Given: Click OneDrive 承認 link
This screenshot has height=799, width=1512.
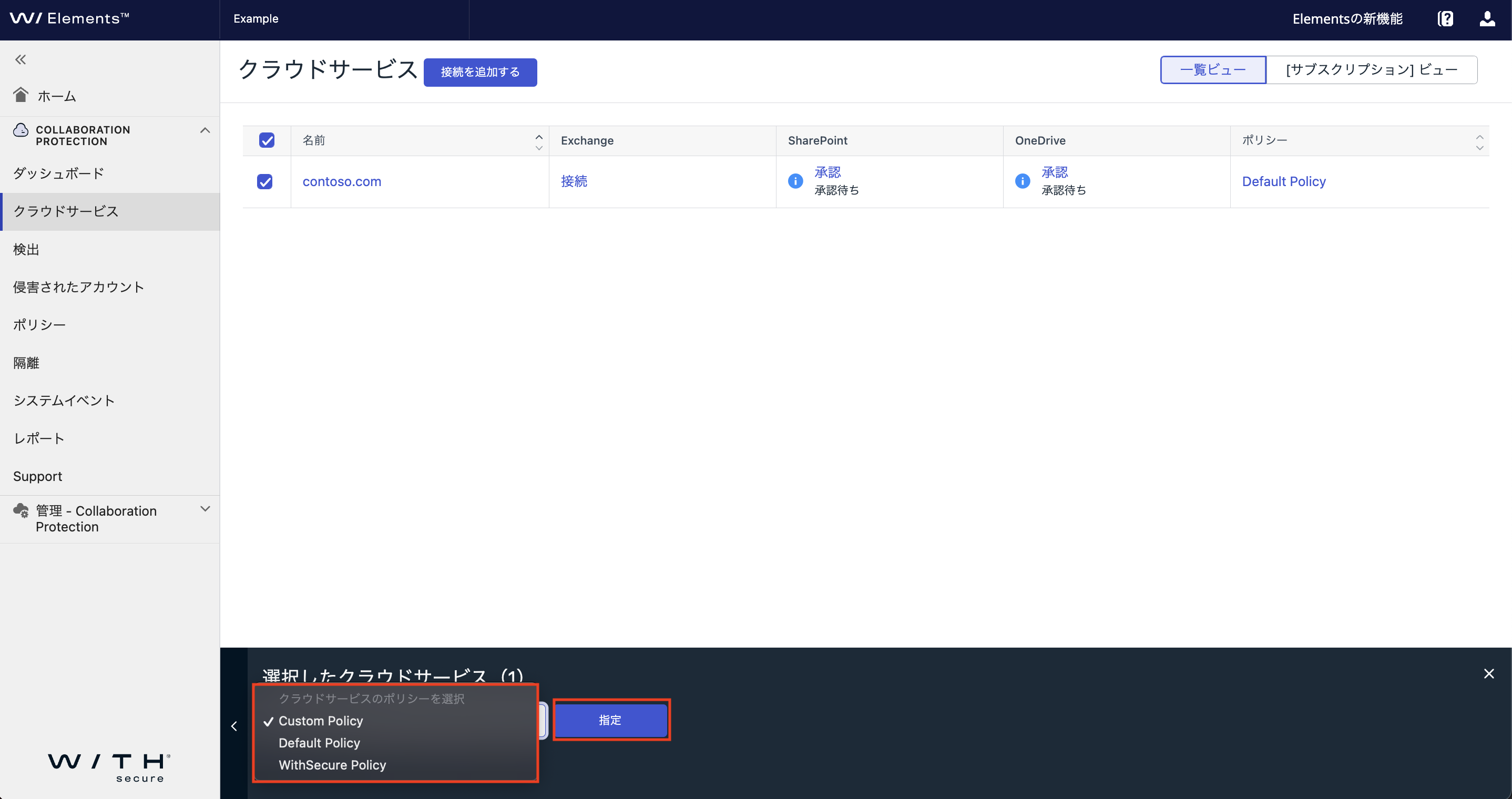Looking at the screenshot, I should [1055, 172].
